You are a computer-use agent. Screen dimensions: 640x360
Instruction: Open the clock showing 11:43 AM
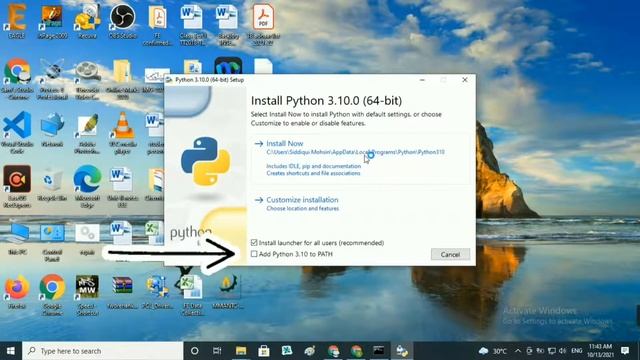[600, 351]
